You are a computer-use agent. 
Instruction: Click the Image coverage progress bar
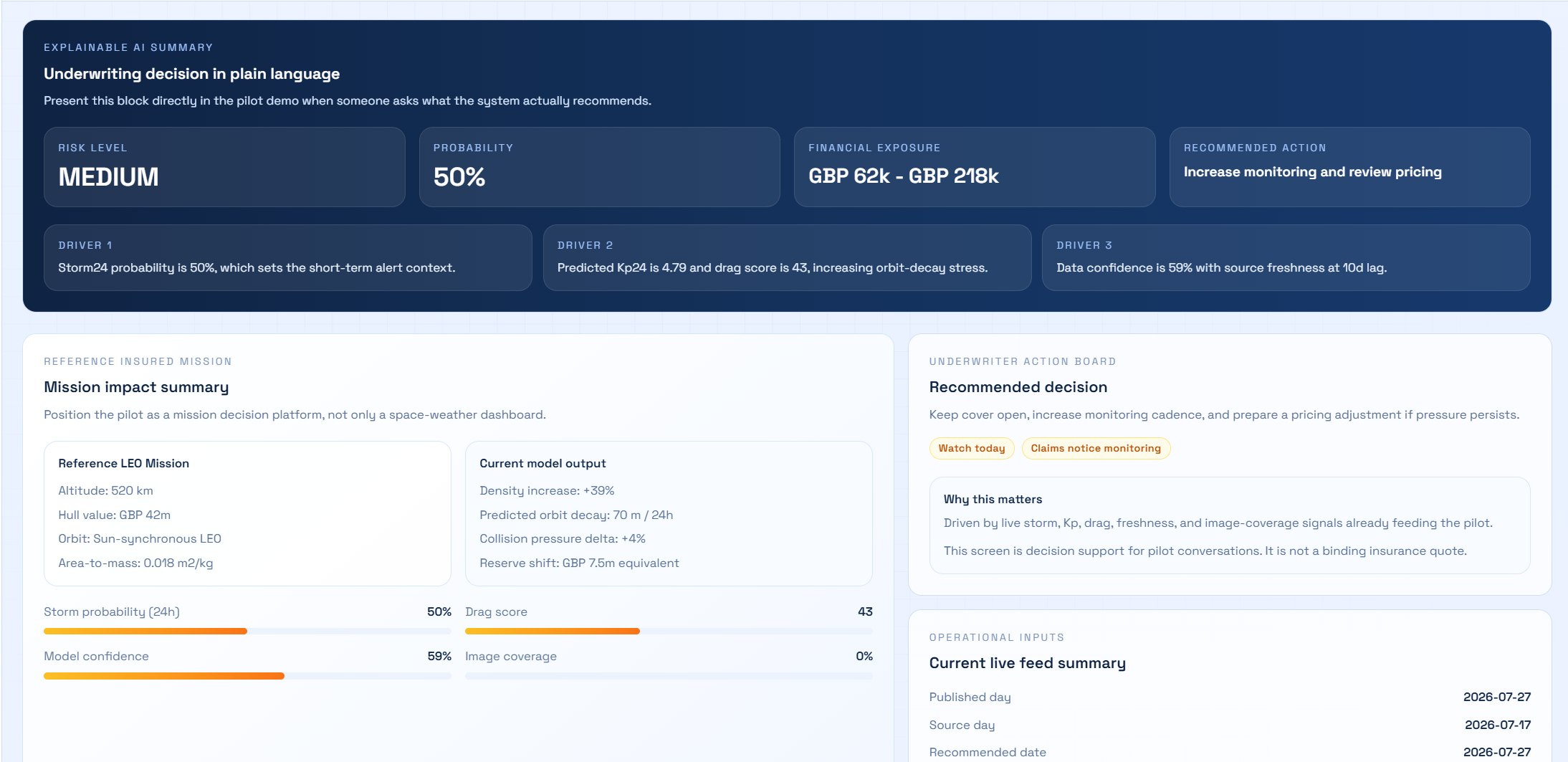click(669, 676)
